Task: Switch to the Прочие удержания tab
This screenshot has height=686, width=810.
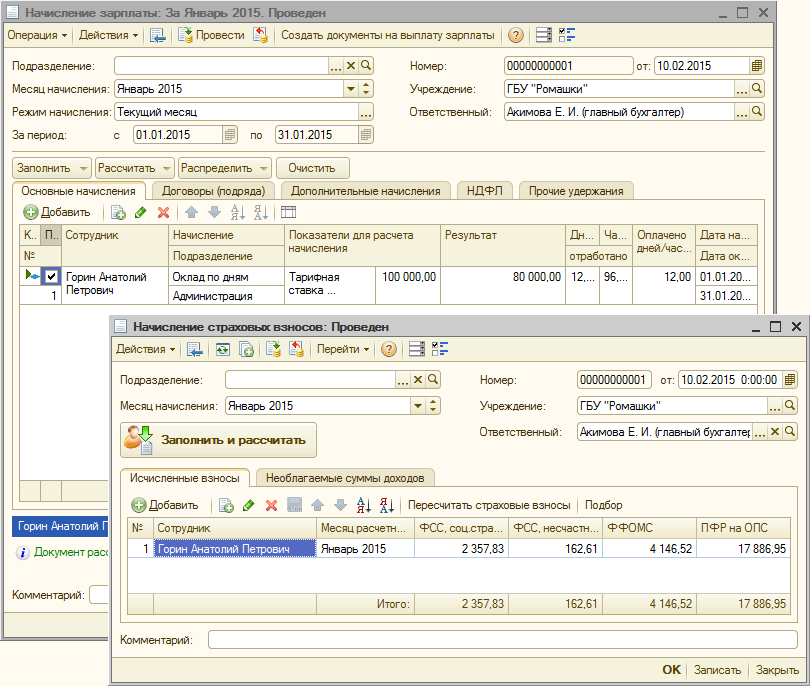Action: click(x=576, y=191)
